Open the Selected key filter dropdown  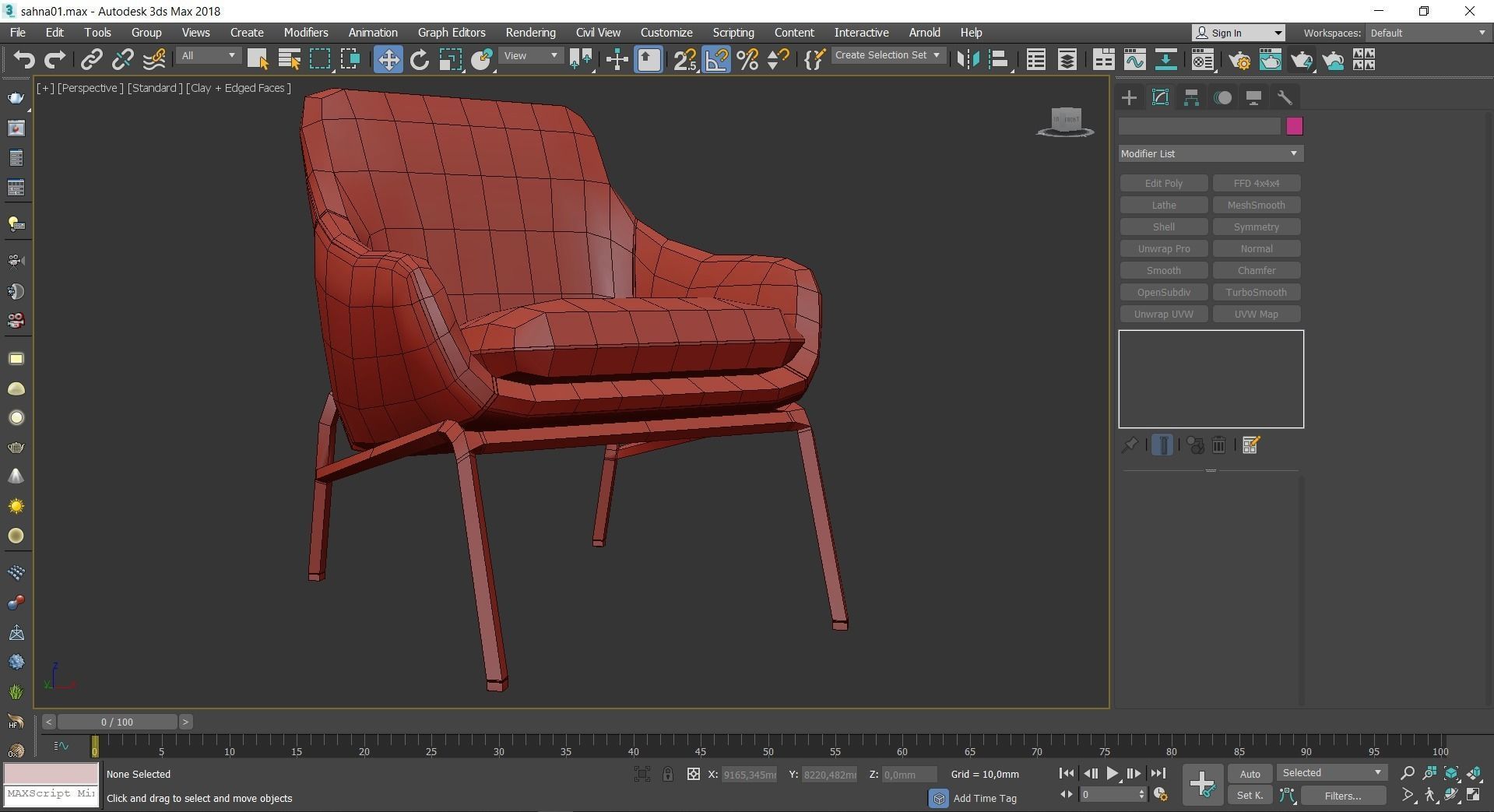pos(1331,773)
